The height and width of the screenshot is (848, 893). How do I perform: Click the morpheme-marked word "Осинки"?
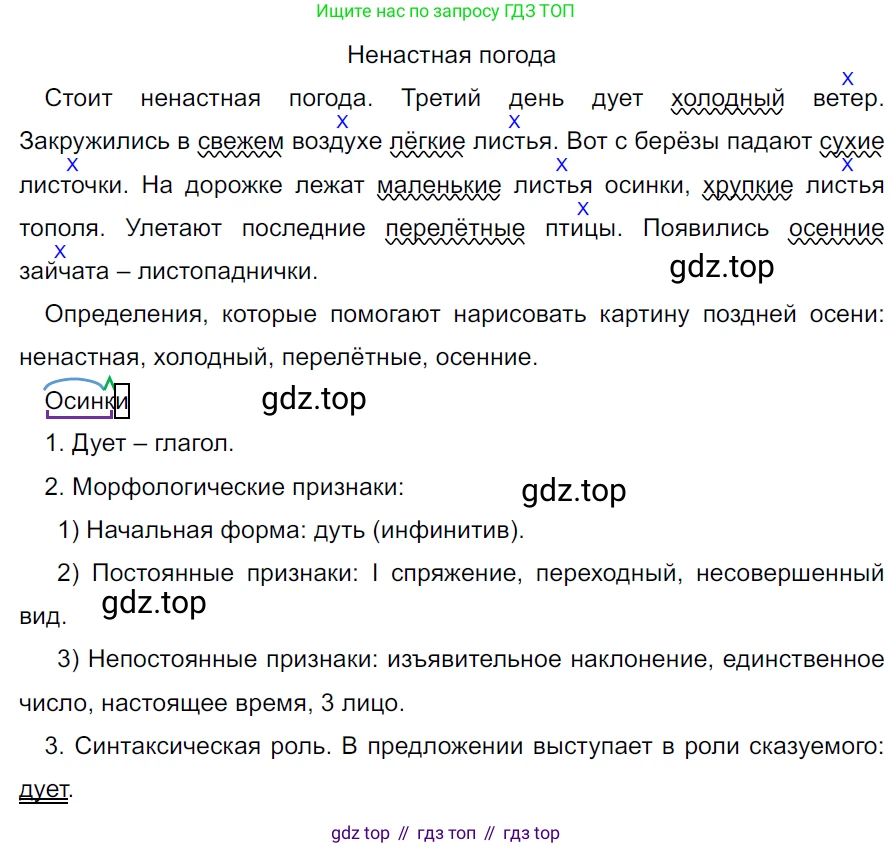point(87,400)
